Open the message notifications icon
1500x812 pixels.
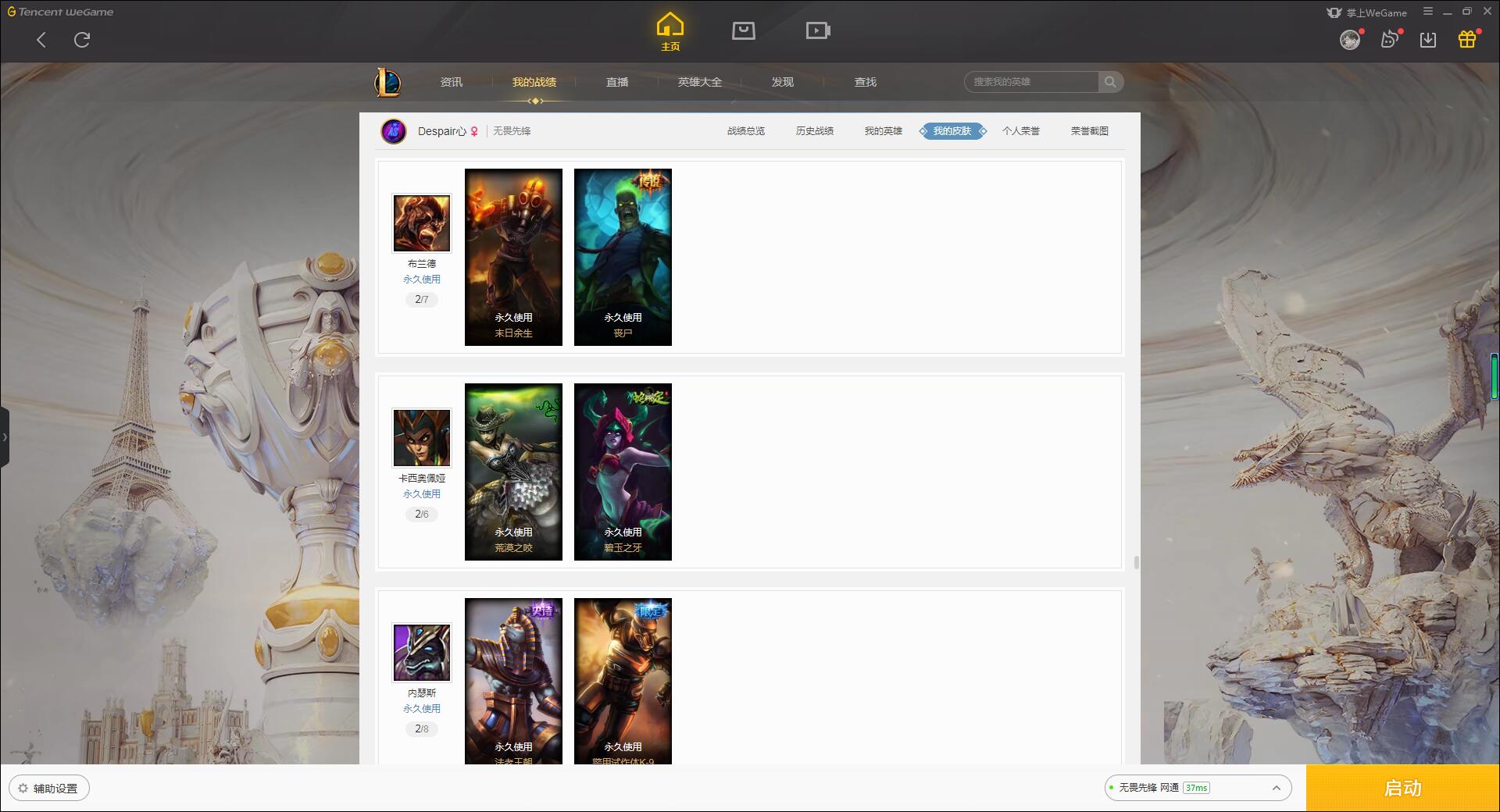point(1390,40)
